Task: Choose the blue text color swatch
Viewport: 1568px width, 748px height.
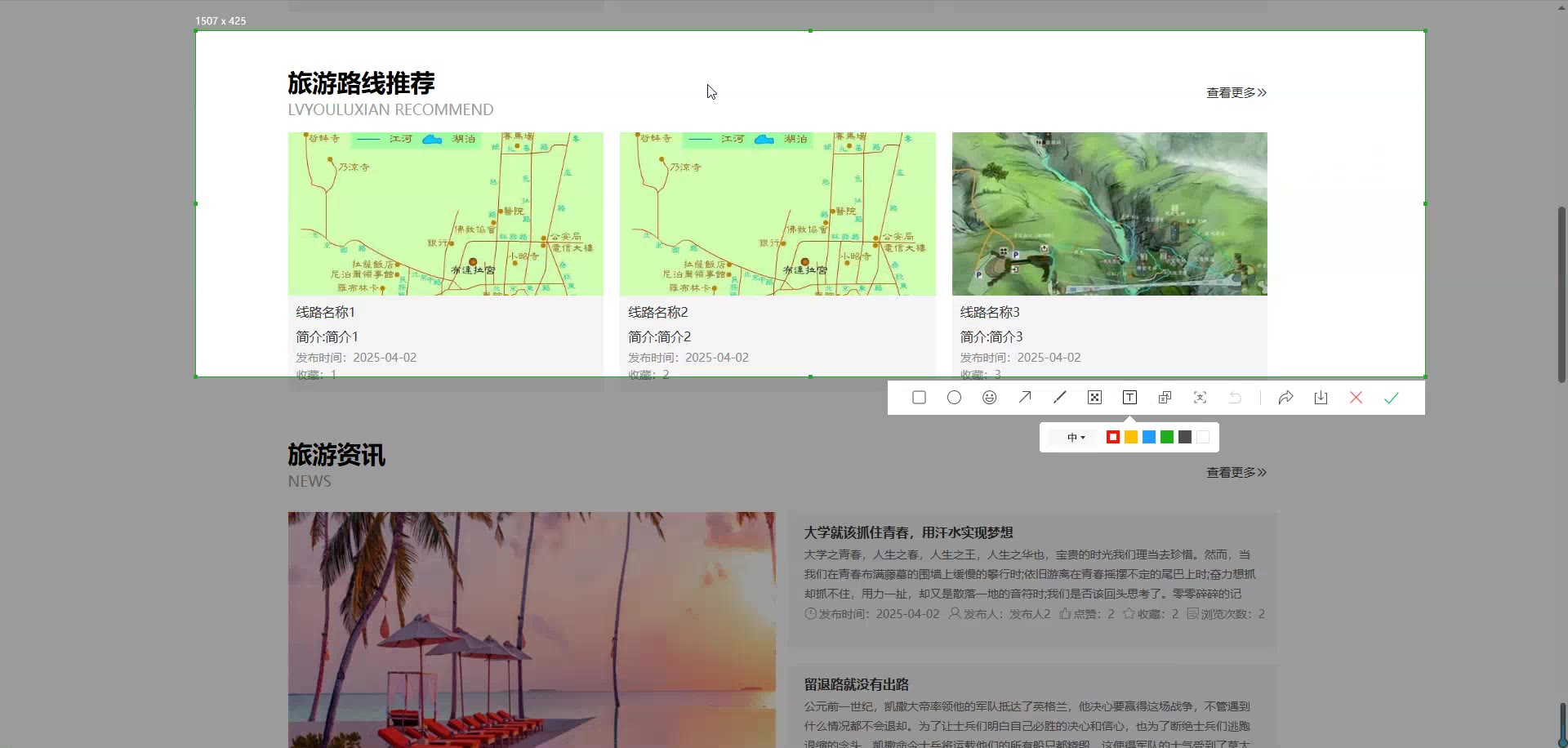Action: pyautogui.click(x=1149, y=438)
